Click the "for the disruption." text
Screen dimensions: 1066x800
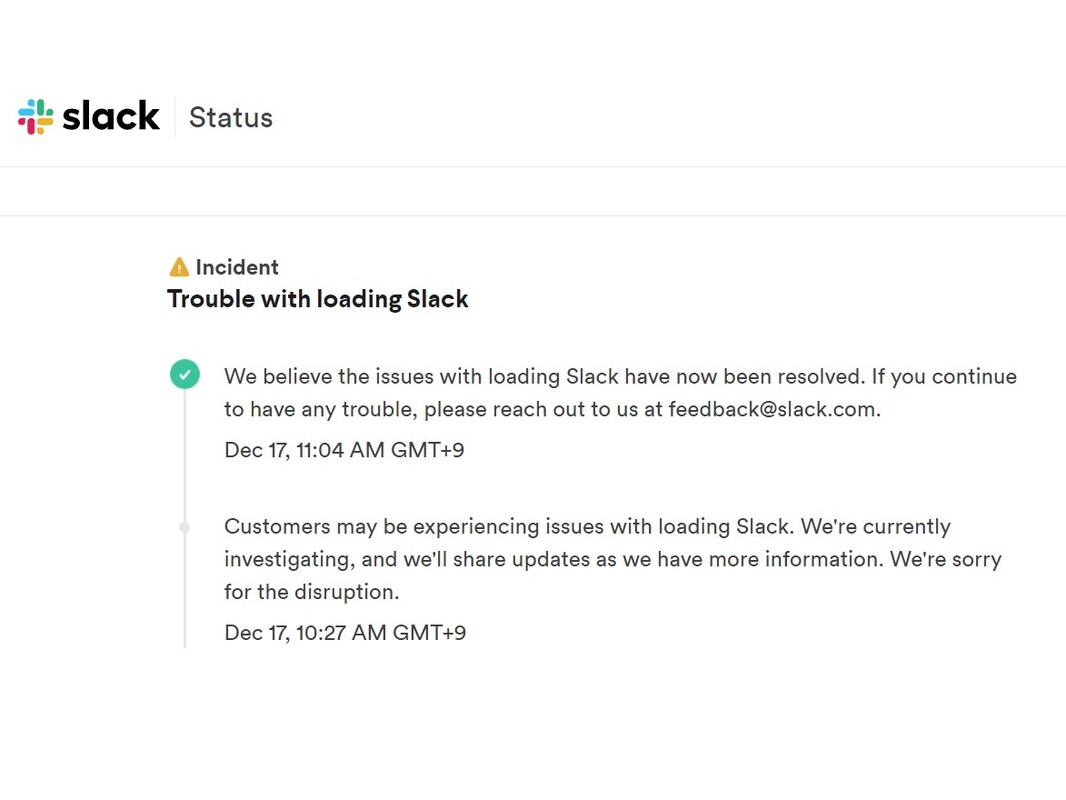coord(312,591)
